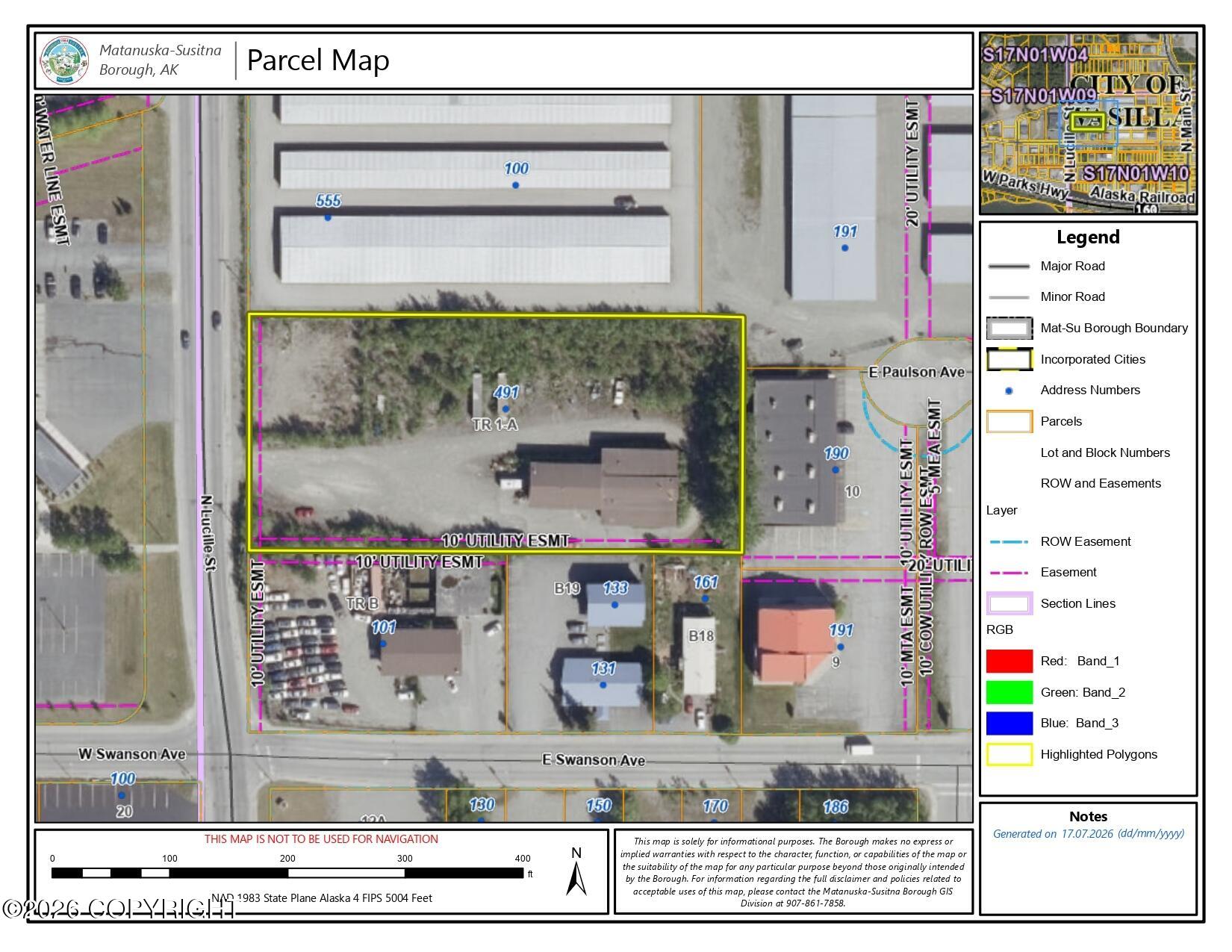Click the blue address dot under 190
This screenshot has height=952, width=1232.
(836, 470)
